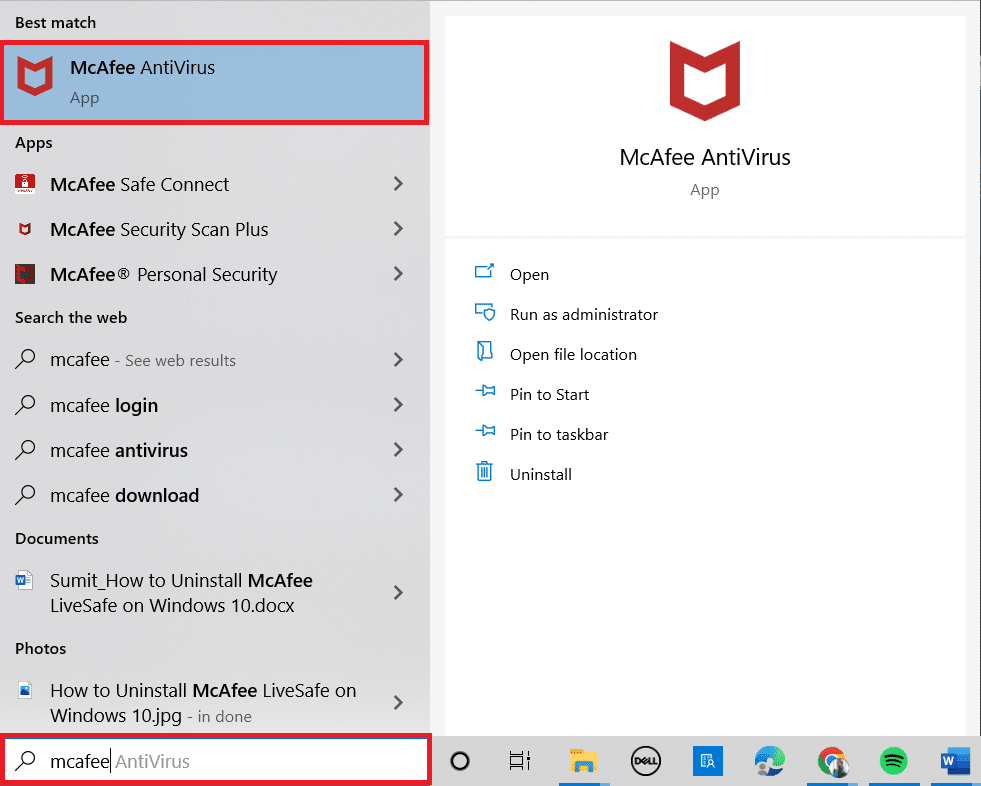Viewport: 981px width, 786px height.
Task: Click the McAfee Safe Connect app icon
Action: click(x=25, y=184)
